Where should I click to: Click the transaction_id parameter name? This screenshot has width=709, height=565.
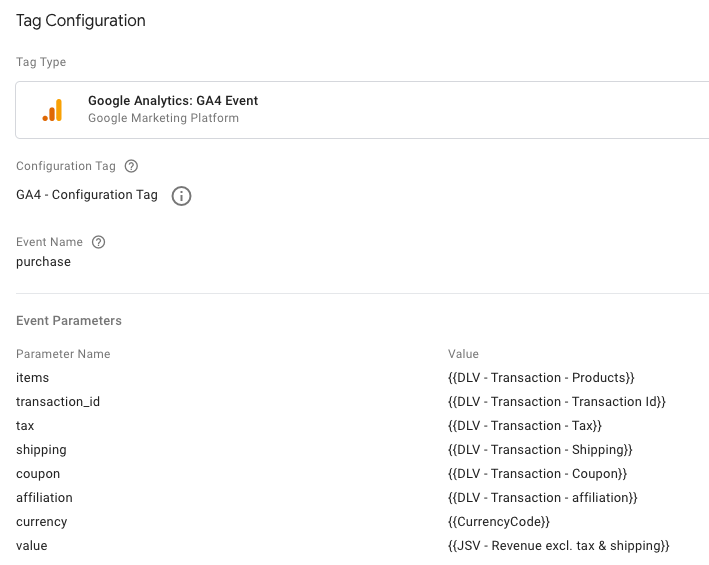tap(58, 402)
